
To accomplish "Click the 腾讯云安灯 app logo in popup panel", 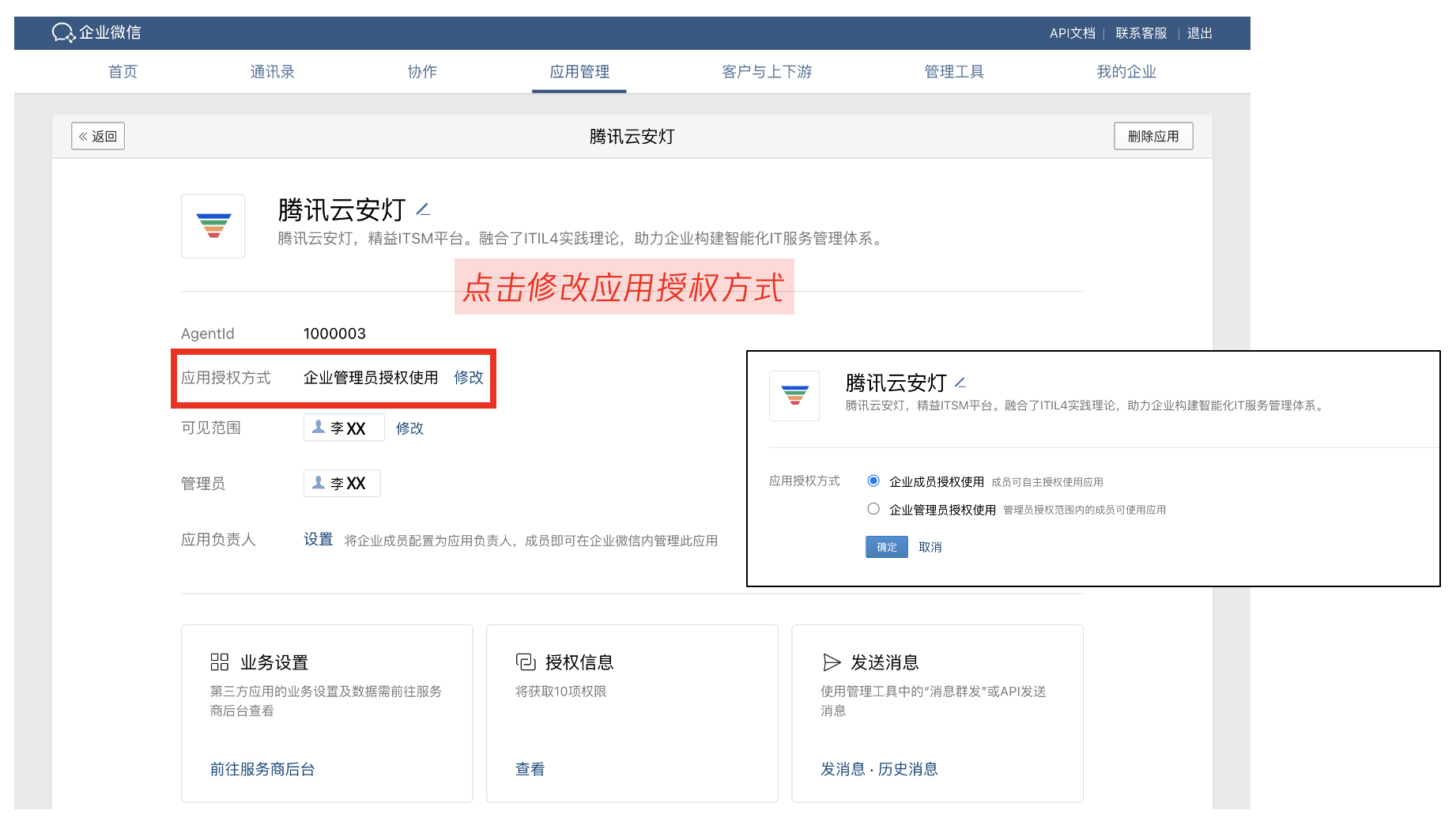I will [794, 395].
